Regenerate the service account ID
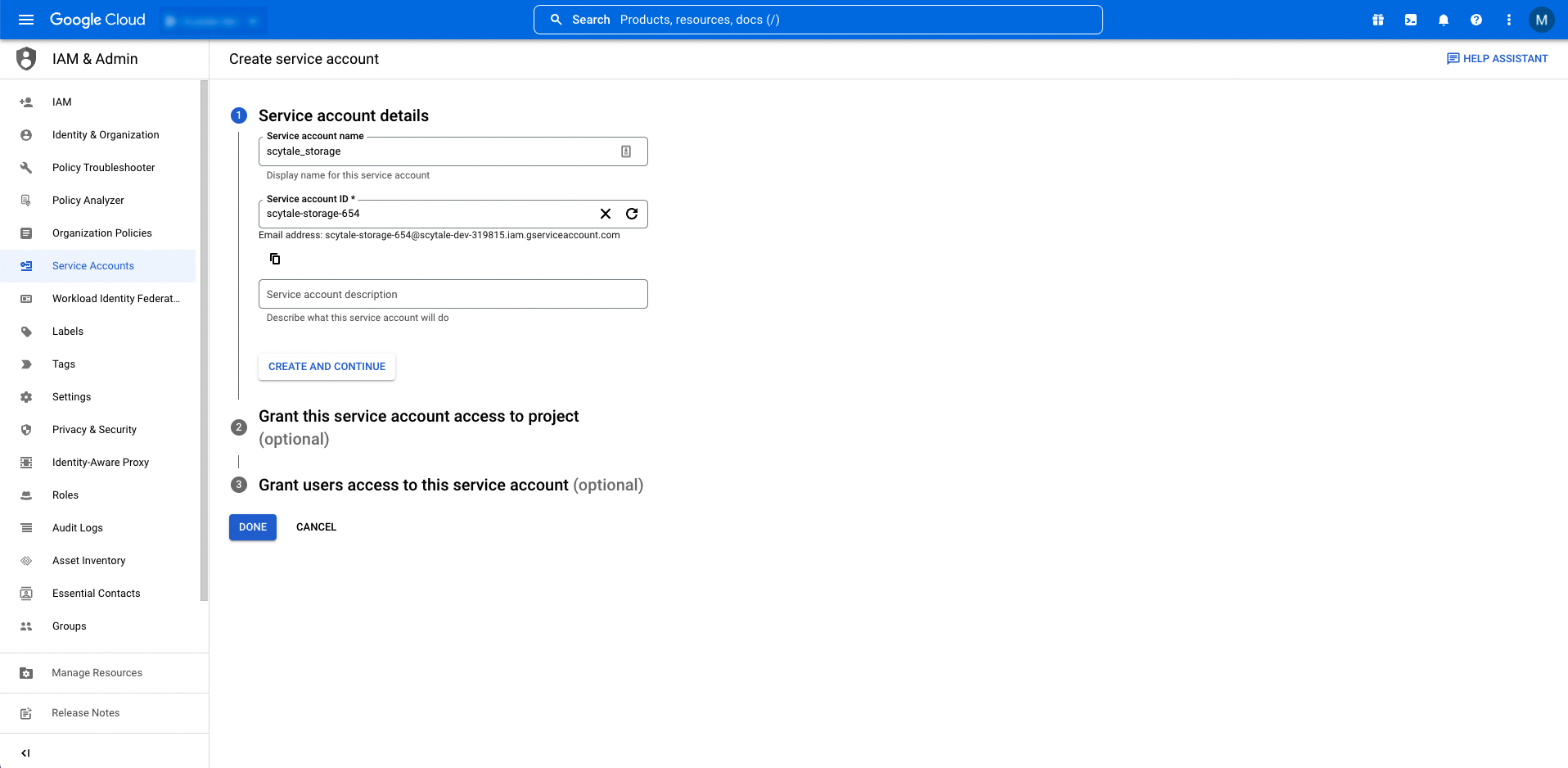The width and height of the screenshot is (1568, 768). (x=632, y=214)
